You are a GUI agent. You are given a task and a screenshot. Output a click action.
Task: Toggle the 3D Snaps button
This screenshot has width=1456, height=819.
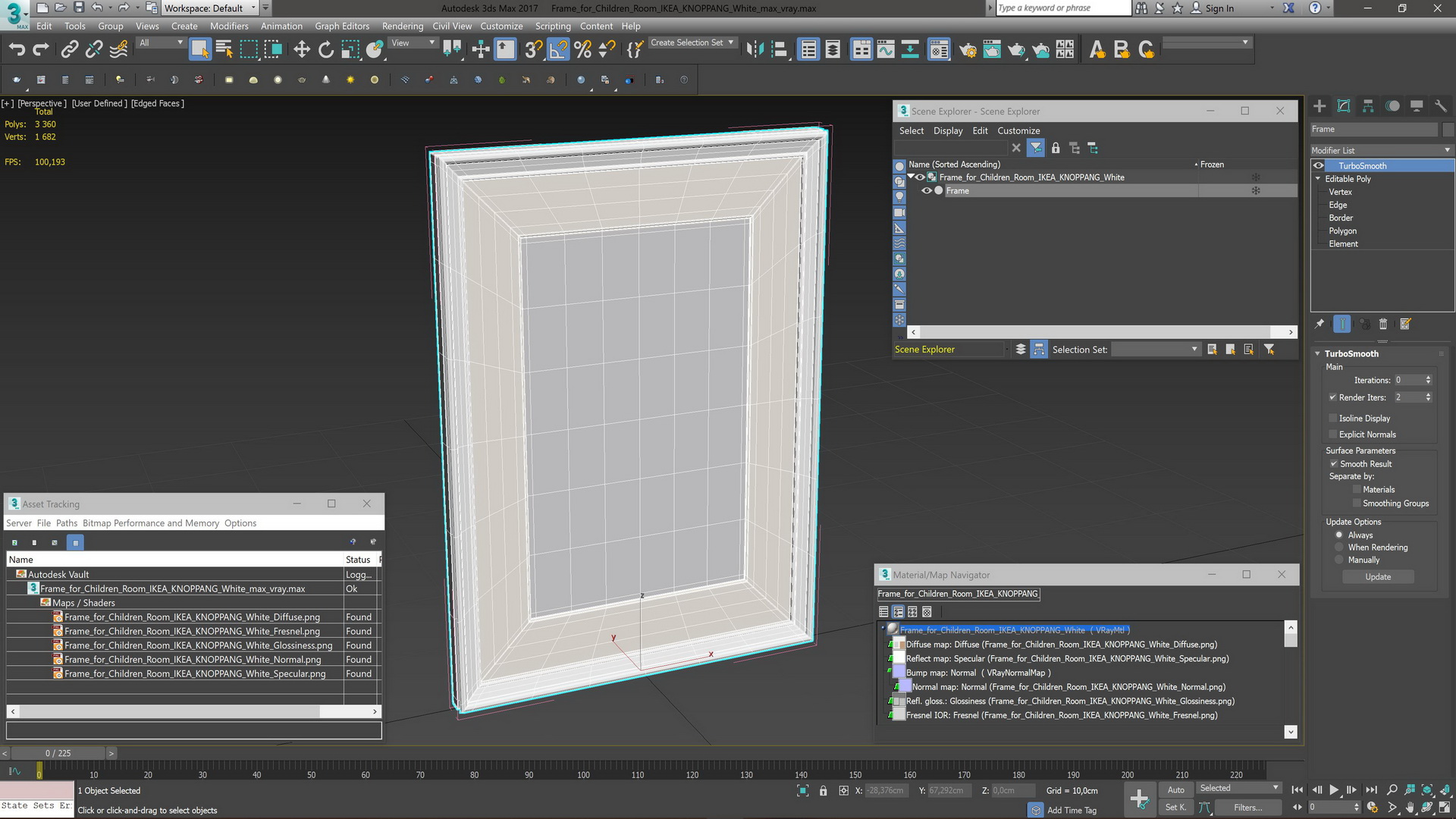pos(533,50)
